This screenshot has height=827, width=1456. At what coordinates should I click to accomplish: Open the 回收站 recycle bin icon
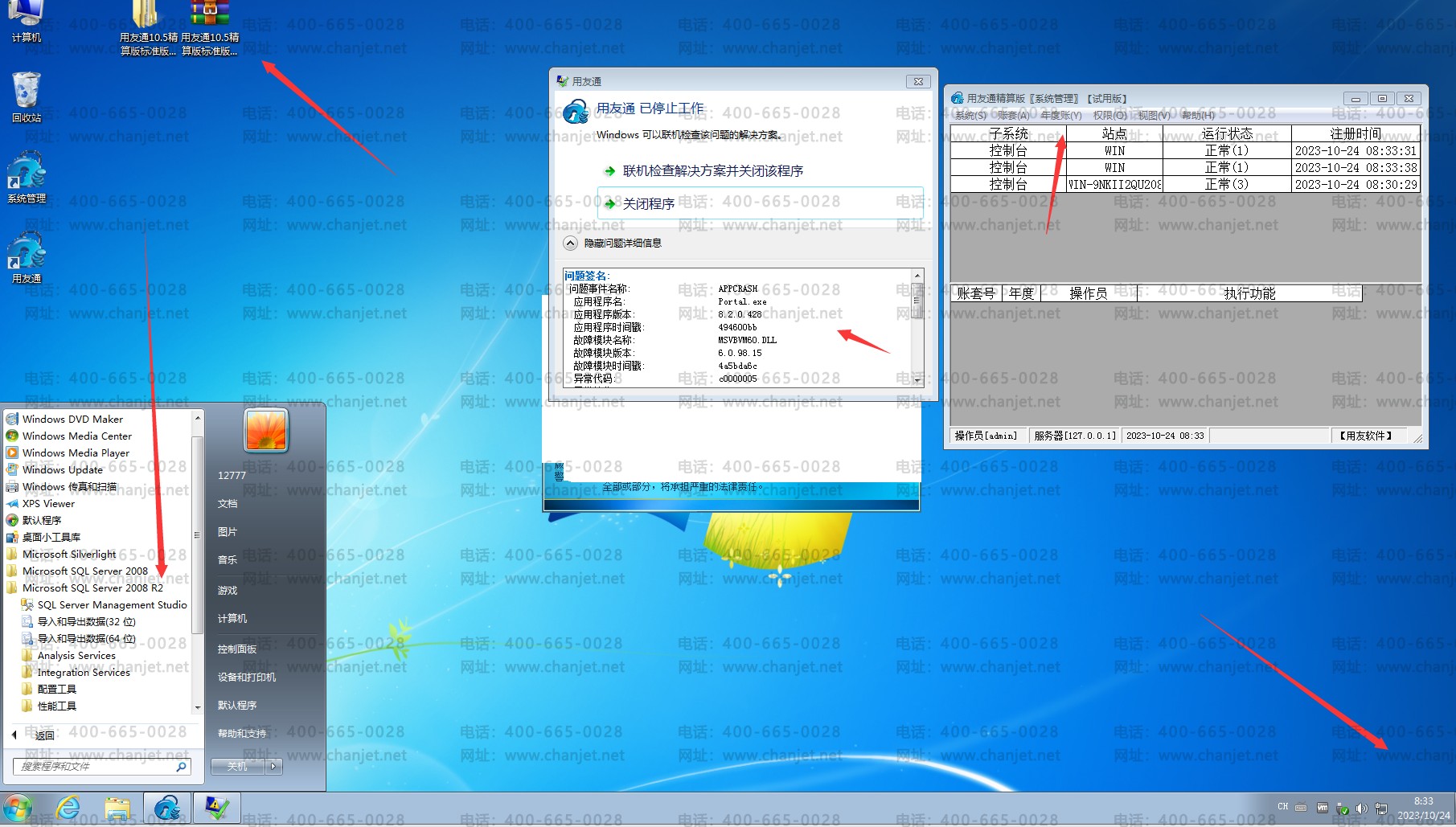pyautogui.click(x=27, y=96)
